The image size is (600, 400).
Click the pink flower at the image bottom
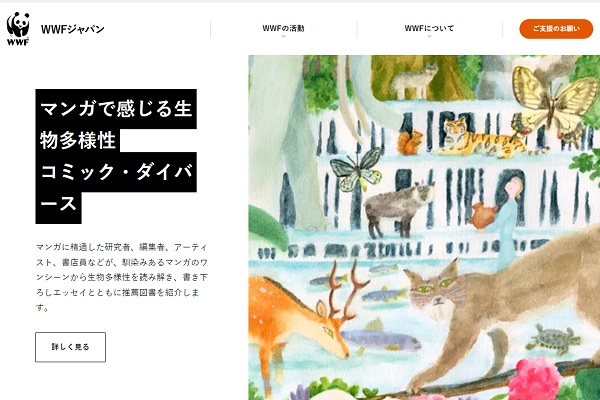[x=536, y=379]
